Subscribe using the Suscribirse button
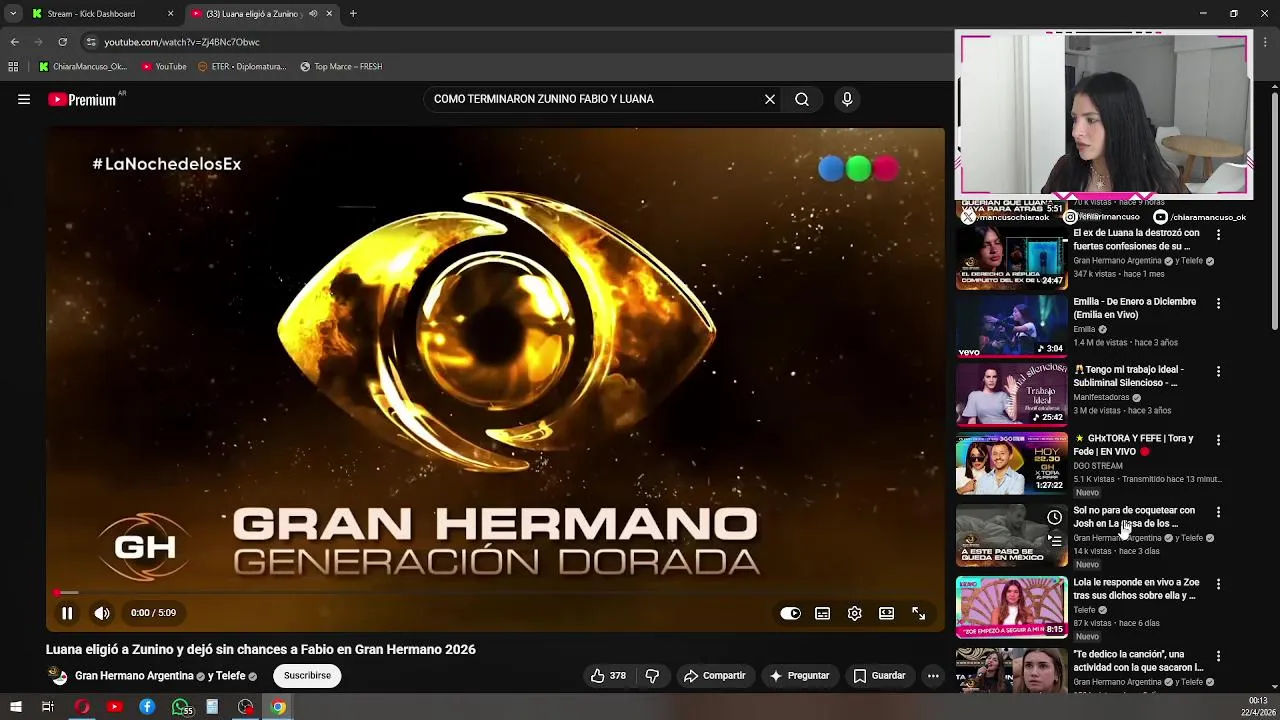The width and height of the screenshot is (1280, 720). (x=307, y=675)
